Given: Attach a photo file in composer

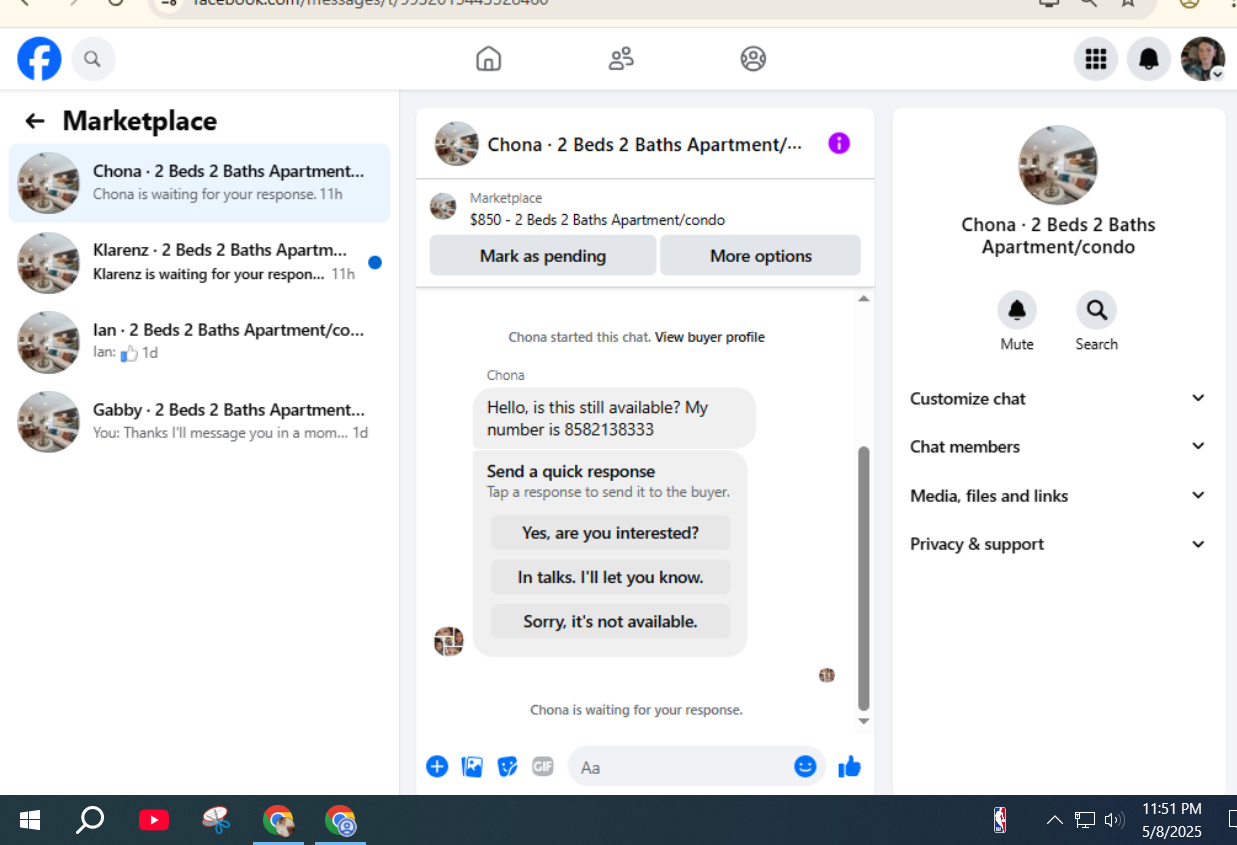Looking at the screenshot, I should point(472,767).
